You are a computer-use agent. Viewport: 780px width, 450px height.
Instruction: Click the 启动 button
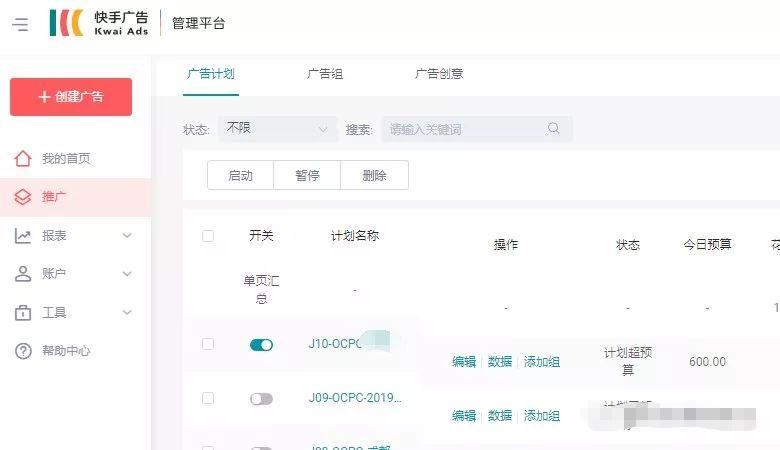[x=240, y=175]
